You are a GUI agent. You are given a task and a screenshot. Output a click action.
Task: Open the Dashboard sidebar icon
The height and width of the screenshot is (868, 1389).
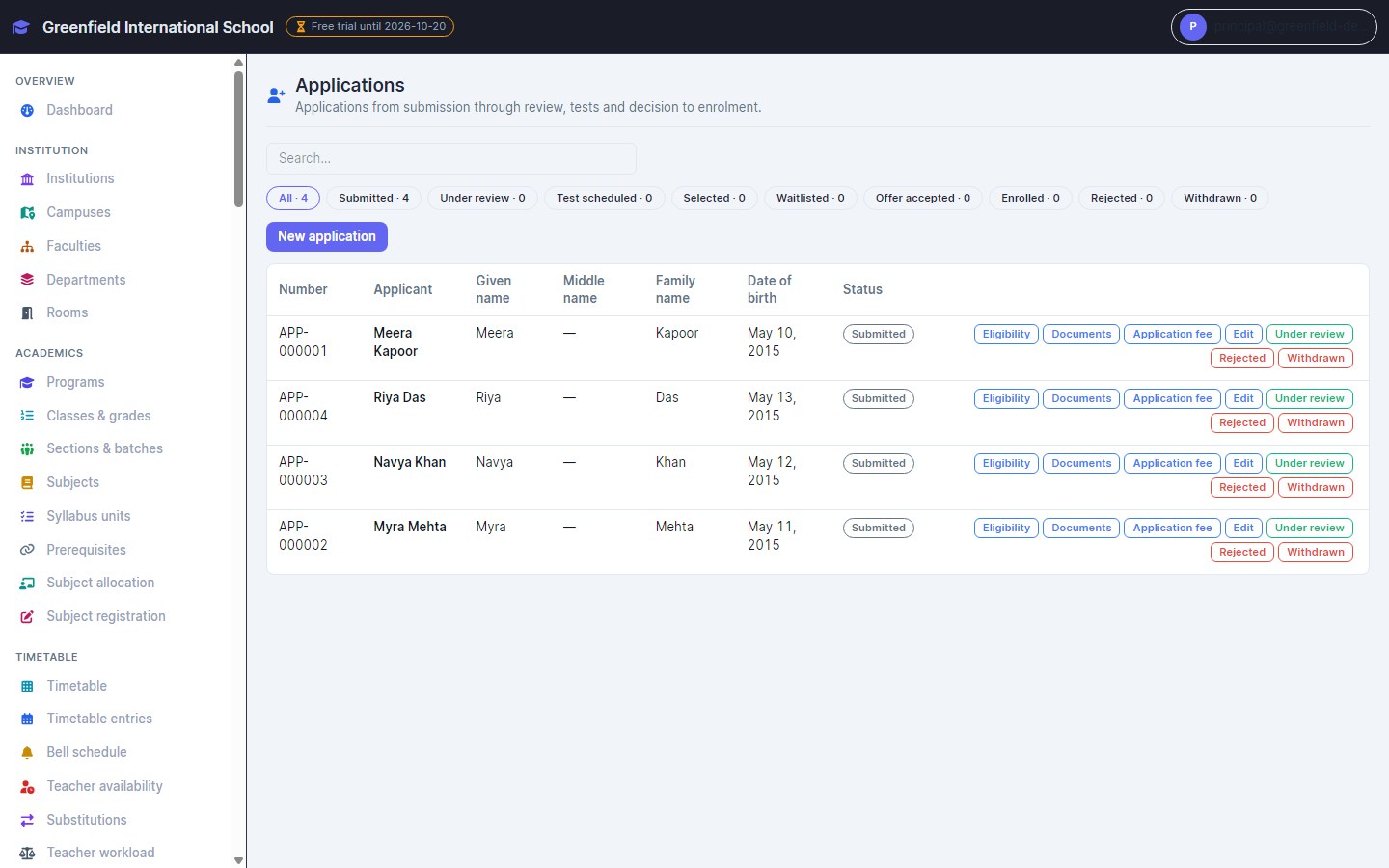click(x=27, y=111)
